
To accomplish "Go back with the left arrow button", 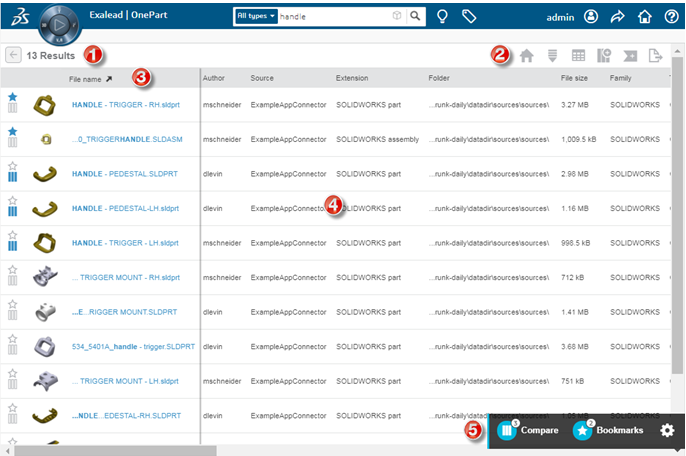I will (x=13, y=55).
